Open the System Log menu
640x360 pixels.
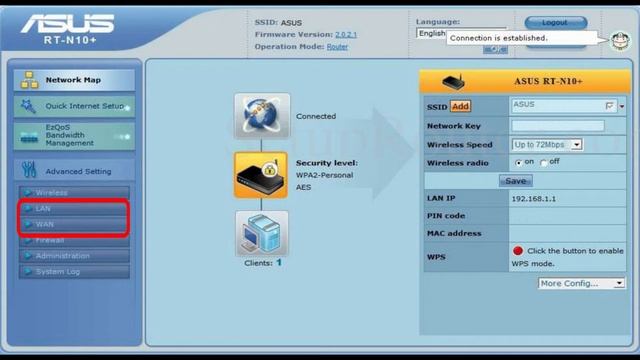pos(74,272)
